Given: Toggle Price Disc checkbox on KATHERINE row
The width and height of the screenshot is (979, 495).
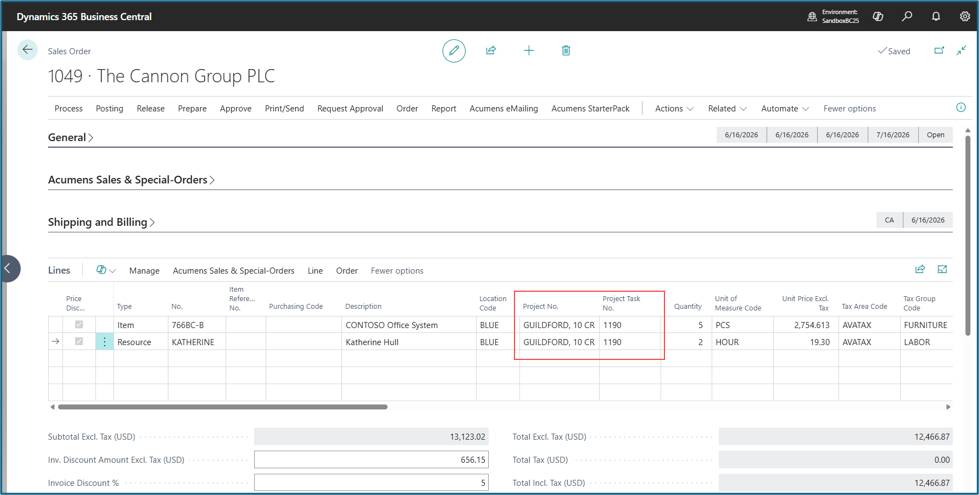Looking at the screenshot, I should click(x=79, y=341).
